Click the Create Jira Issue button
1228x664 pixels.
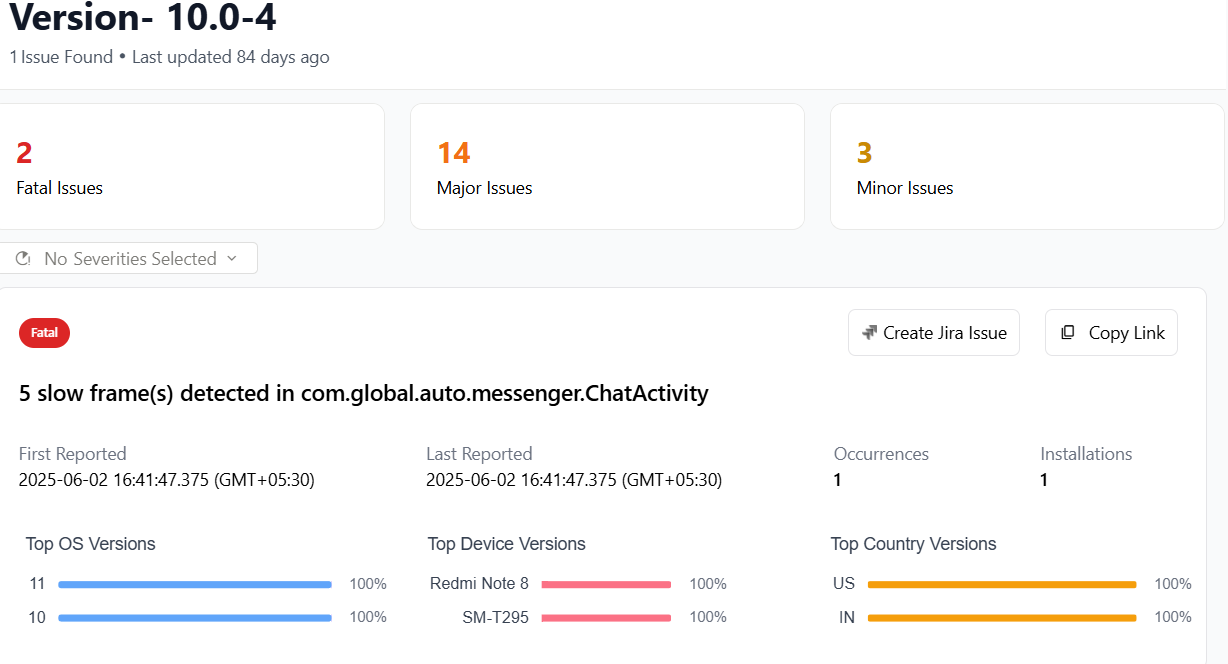tap(933, 332)
